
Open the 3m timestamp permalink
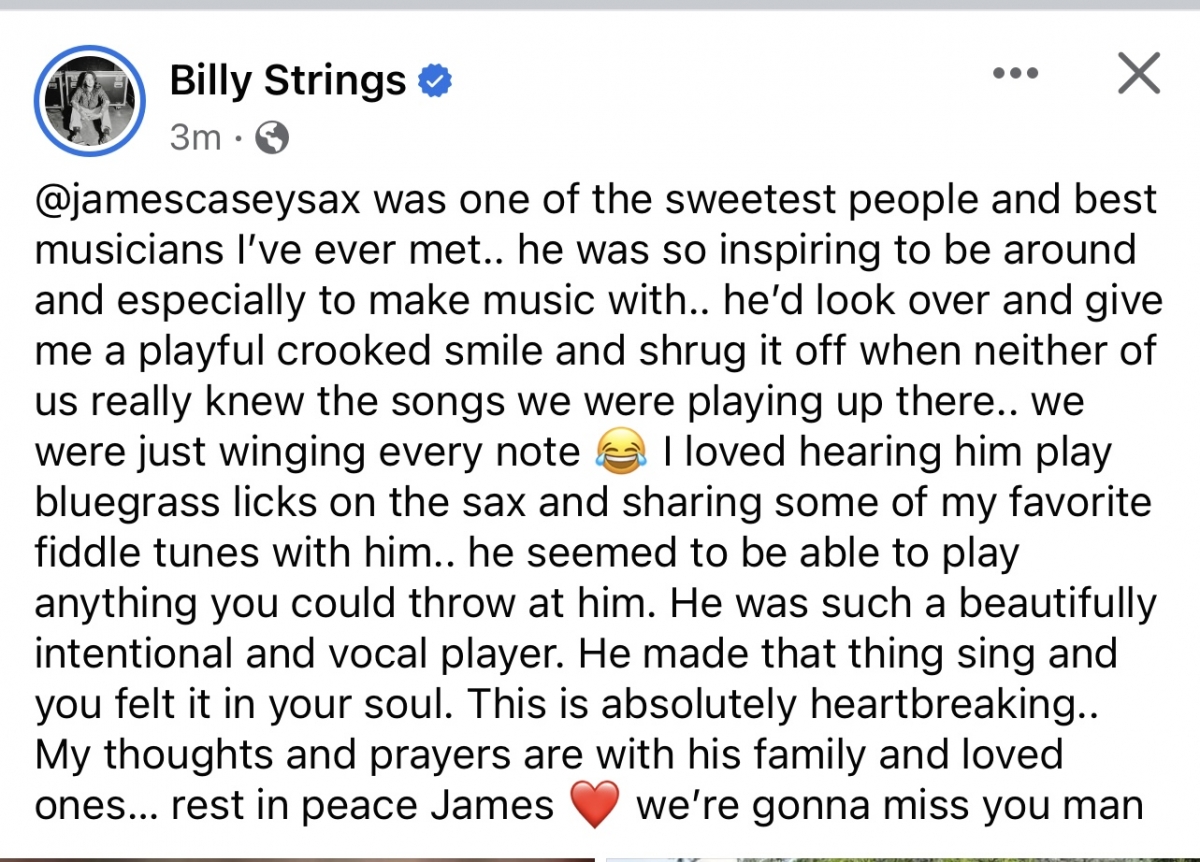195,137
